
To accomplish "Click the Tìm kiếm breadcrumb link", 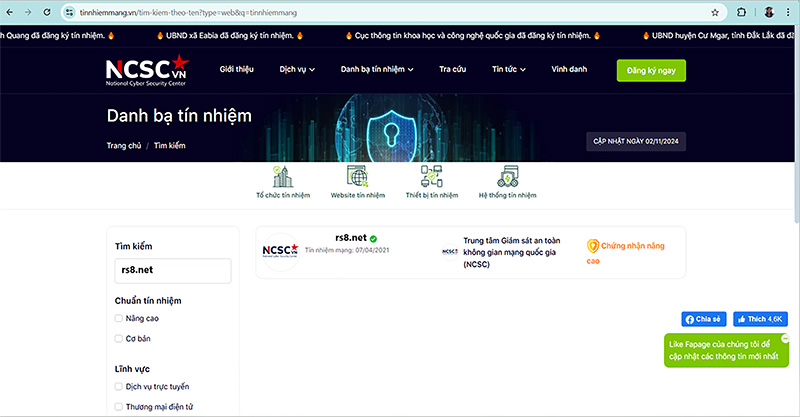I will 169,145.
